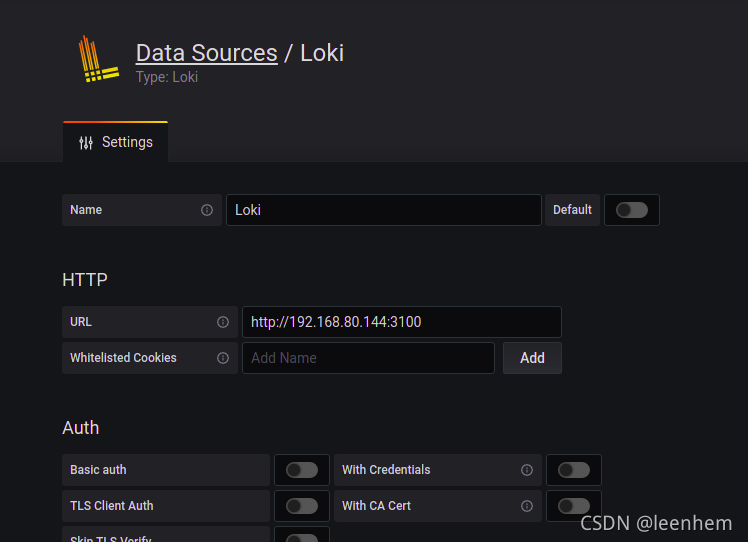The height and width of the screenshot is (542, 748).
Task: Click the Whitelisted Cookies info icon
Action: [223, 358]
